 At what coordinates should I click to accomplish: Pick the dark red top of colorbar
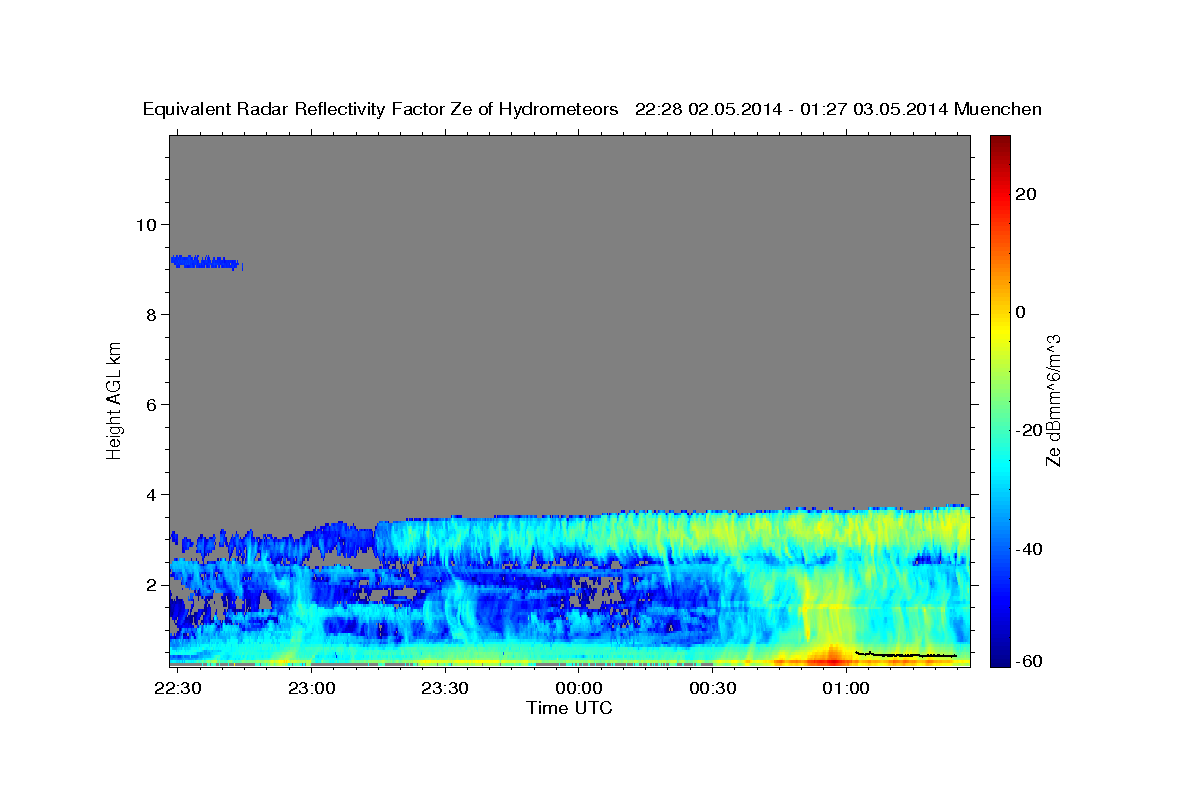tap(999, 143)
